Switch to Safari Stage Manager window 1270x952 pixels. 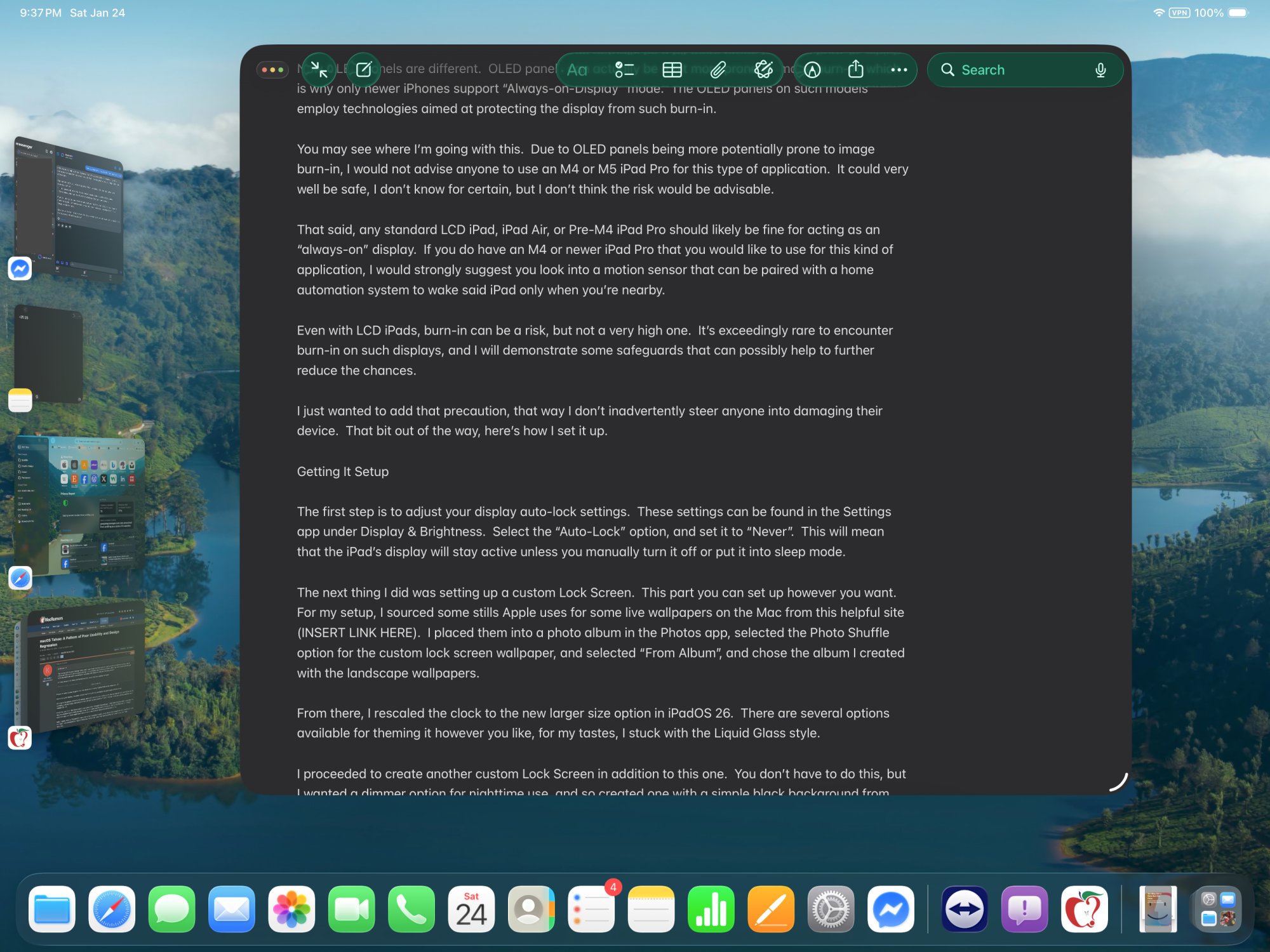(x=79, y=505)
